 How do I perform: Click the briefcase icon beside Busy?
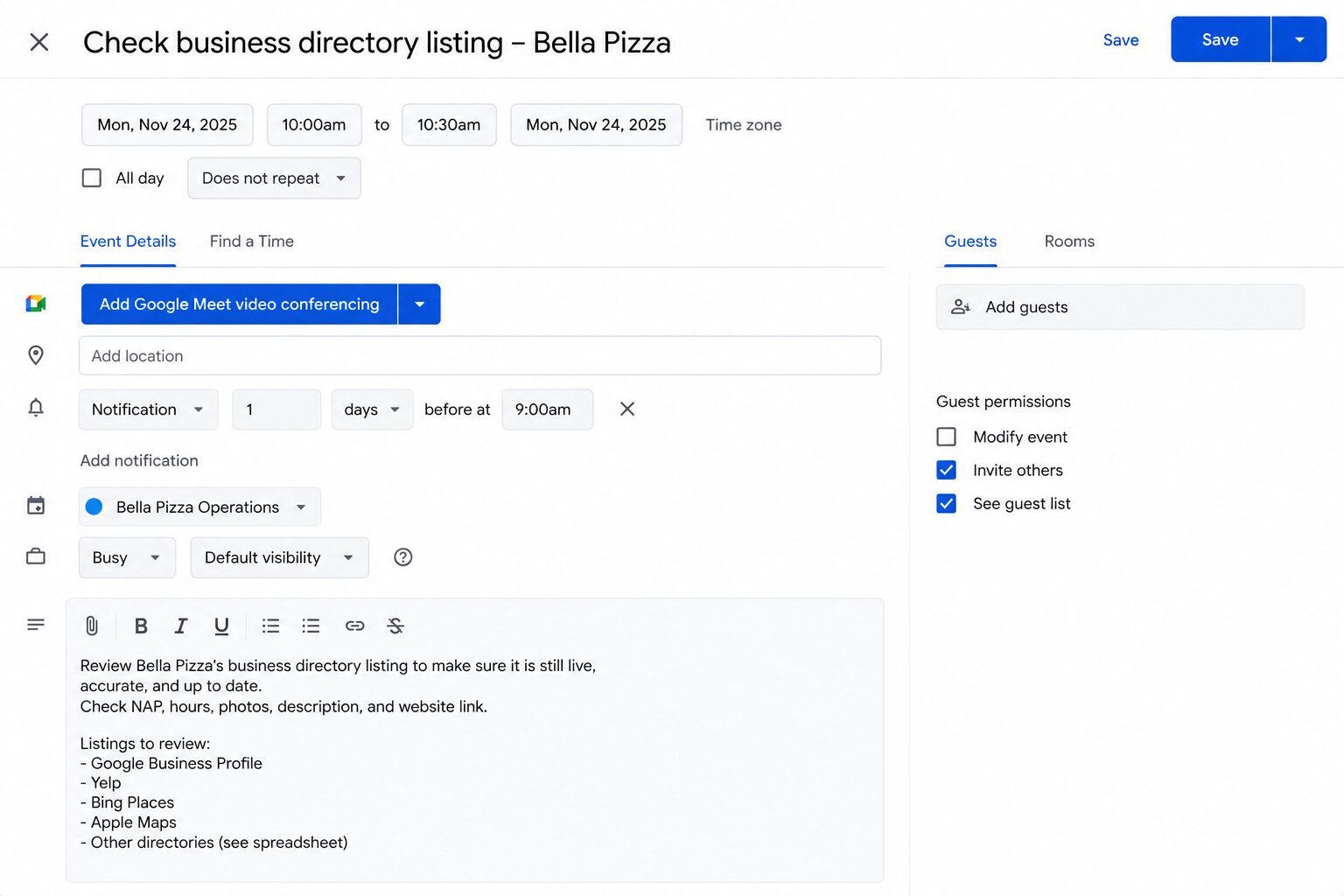(x=36, y=556)
